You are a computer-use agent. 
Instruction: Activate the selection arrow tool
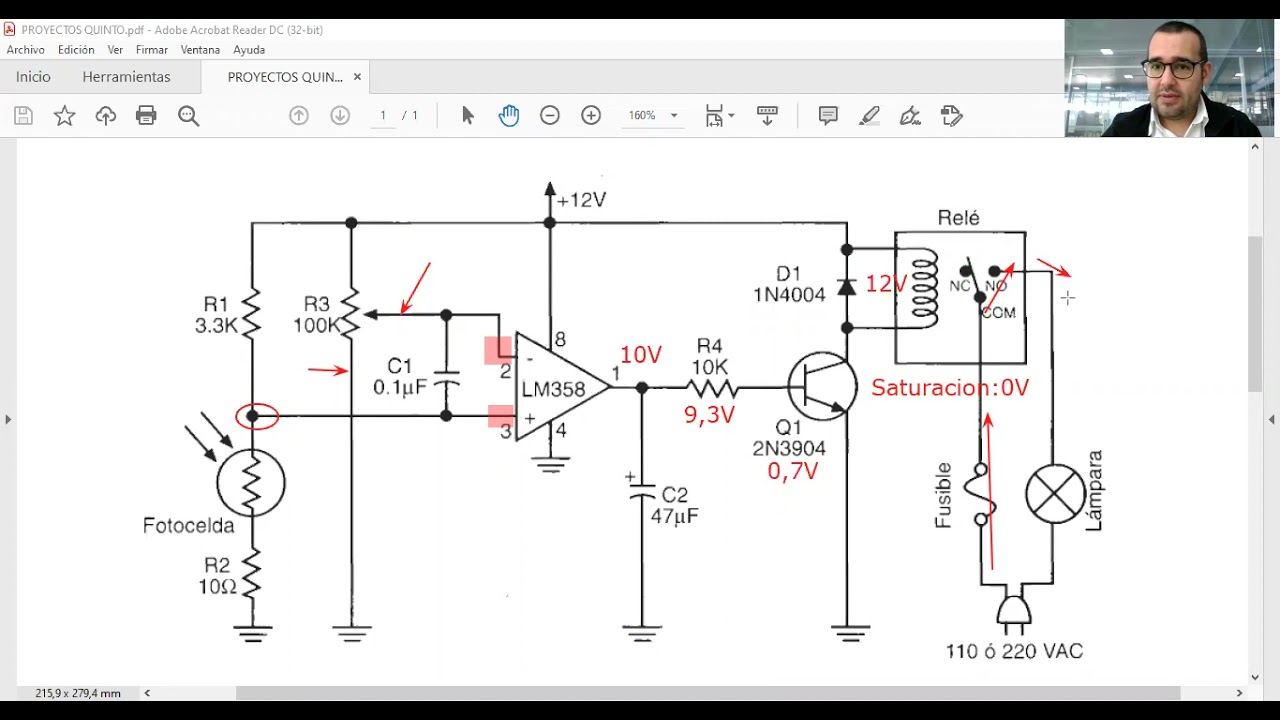[x=468, y=116]
